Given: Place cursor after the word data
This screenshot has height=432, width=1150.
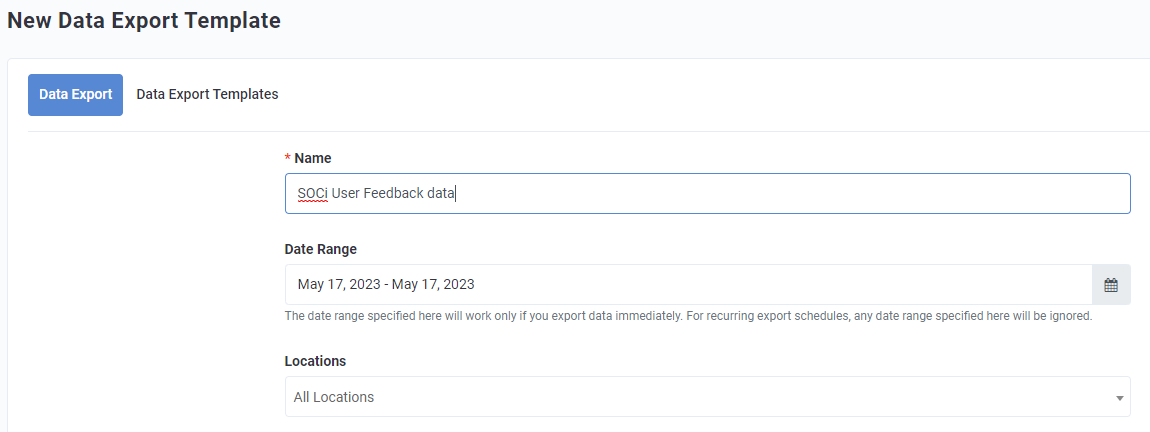Looking at the screenshot, I should click(455, 194).
